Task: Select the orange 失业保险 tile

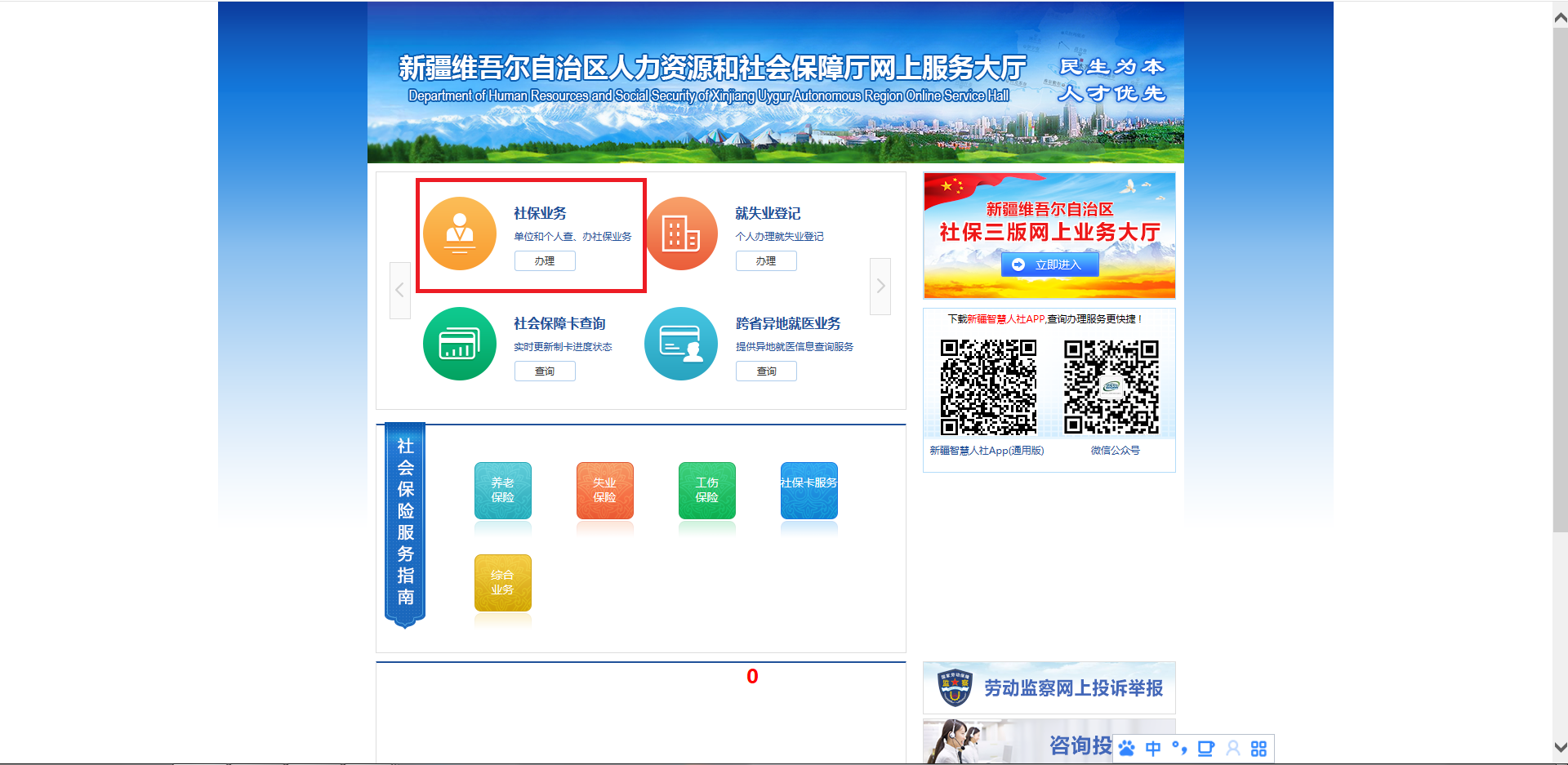Action: coord(605,490)
